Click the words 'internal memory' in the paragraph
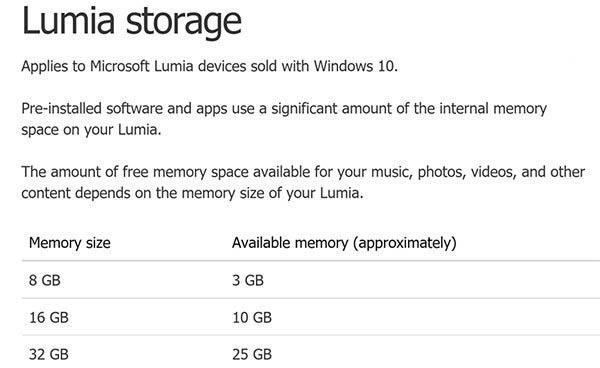This screenshot has height=368, width=600. [493, 109]
